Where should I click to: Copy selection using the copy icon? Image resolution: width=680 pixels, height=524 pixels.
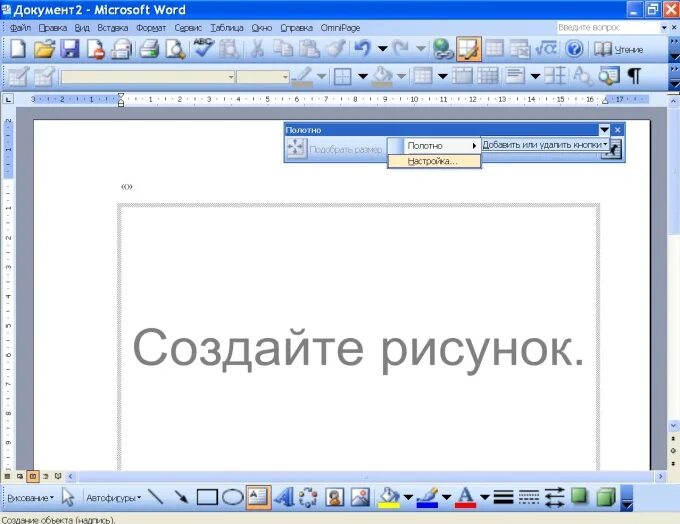click(283, 49)
